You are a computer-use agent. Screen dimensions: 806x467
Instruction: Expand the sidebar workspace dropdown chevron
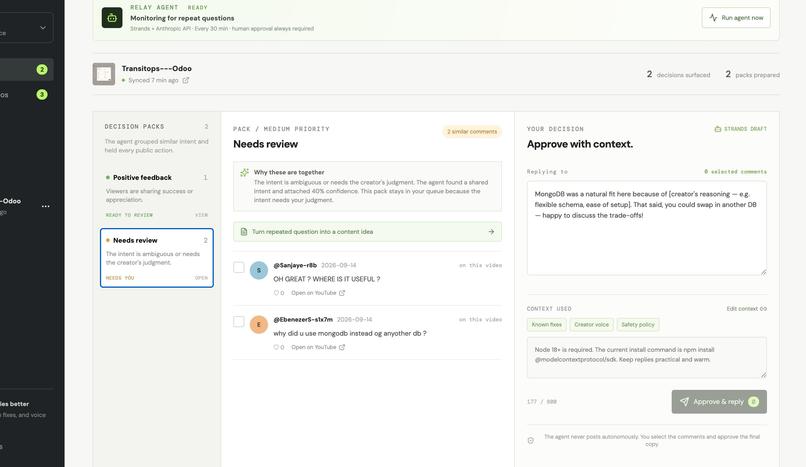coord(43,27)
